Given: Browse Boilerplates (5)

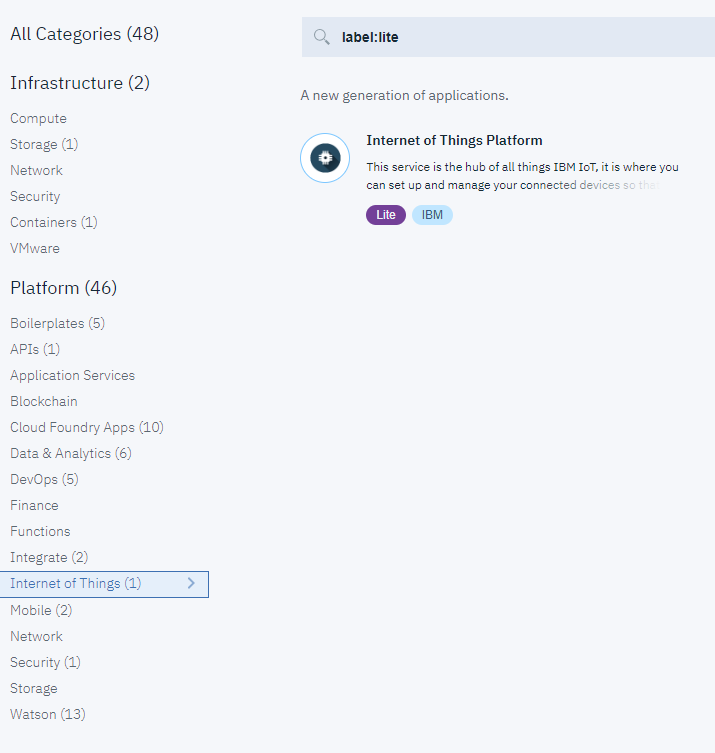Looking at the screenshot, I should pyautogui.click(x=58, y=324).
